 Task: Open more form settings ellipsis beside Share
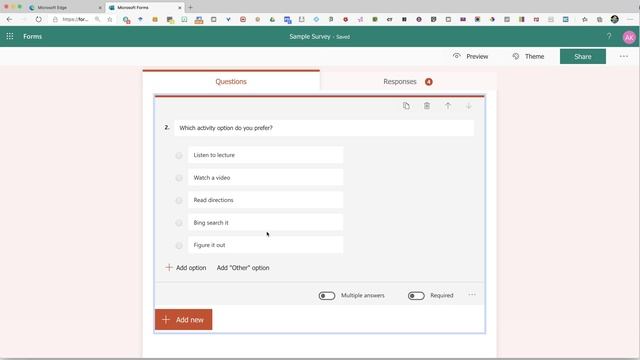point(624,56)
